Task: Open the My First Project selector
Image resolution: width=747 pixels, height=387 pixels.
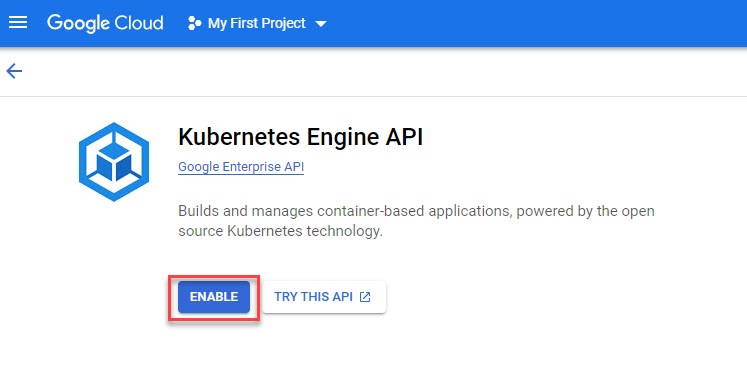Action: [x=257, y=23]
